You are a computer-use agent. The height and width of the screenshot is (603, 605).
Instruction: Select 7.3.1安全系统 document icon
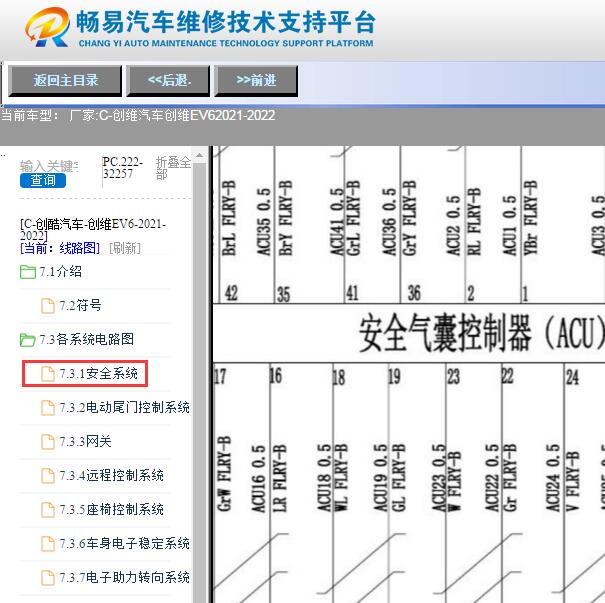[48, 374]
